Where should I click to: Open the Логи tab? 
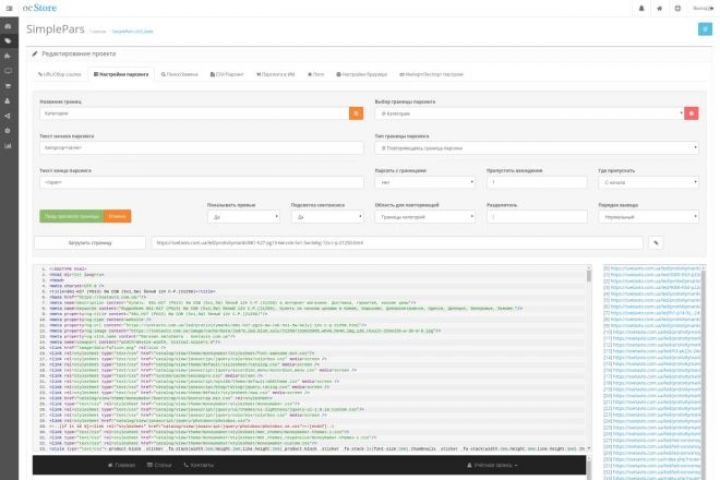[x=316, y=74]
